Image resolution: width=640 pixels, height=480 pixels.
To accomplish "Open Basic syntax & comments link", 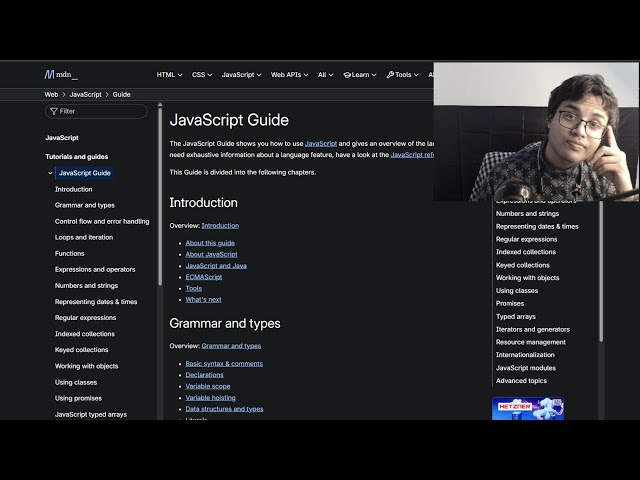I will 224,364.
